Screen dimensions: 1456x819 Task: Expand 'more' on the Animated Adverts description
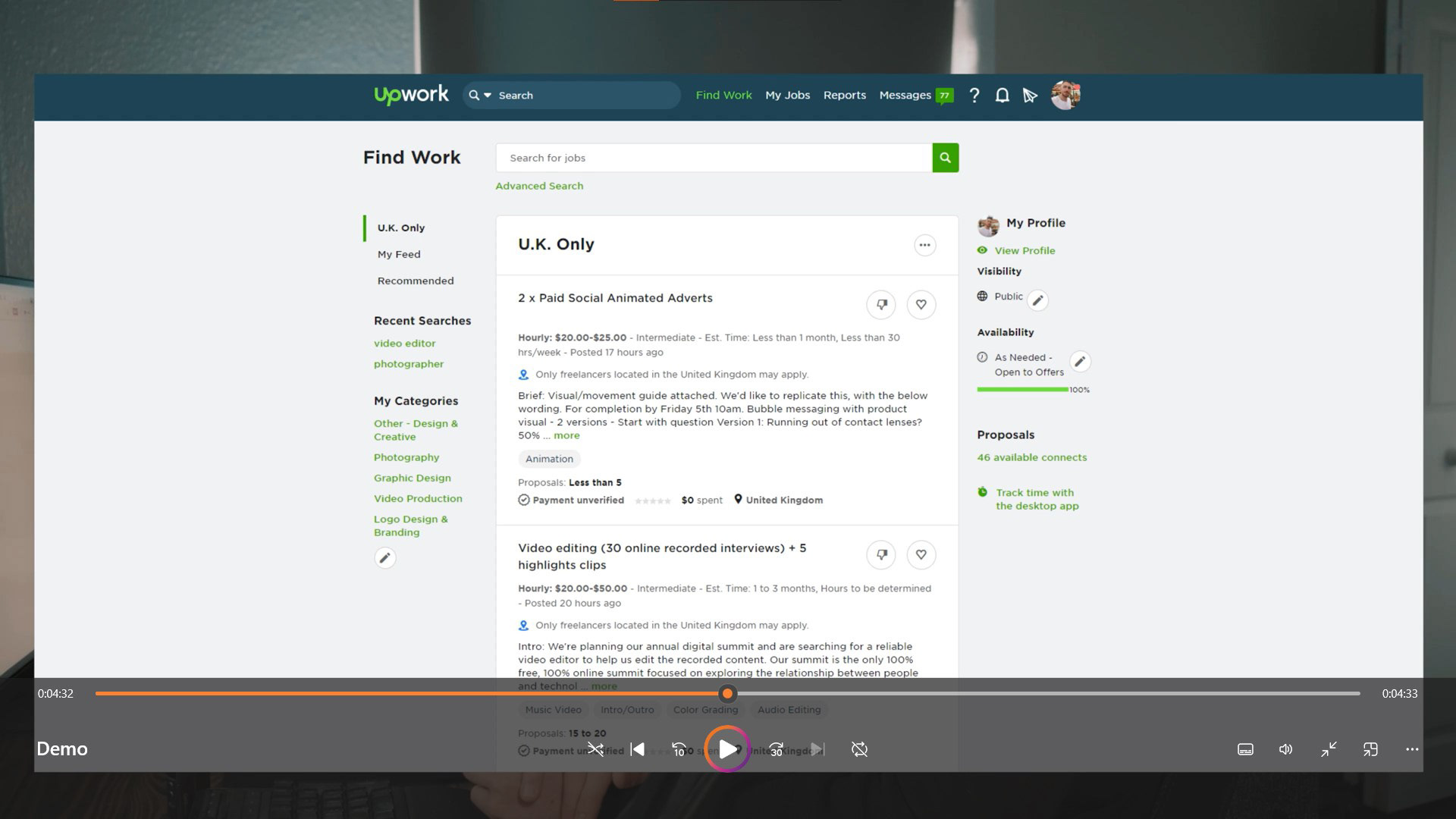point(566,435)
